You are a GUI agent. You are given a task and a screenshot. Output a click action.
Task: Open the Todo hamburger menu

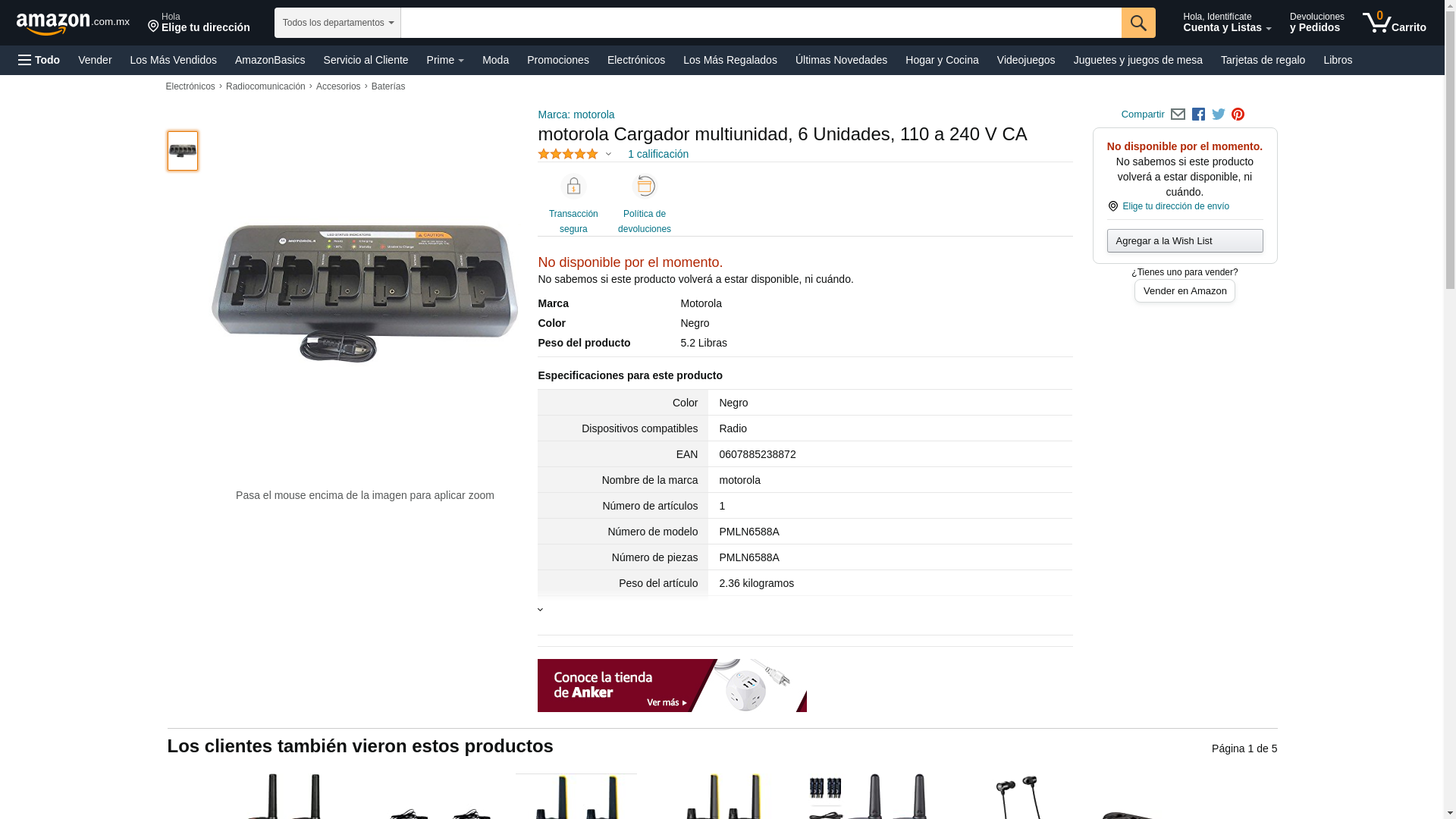[x=39, y=60]
